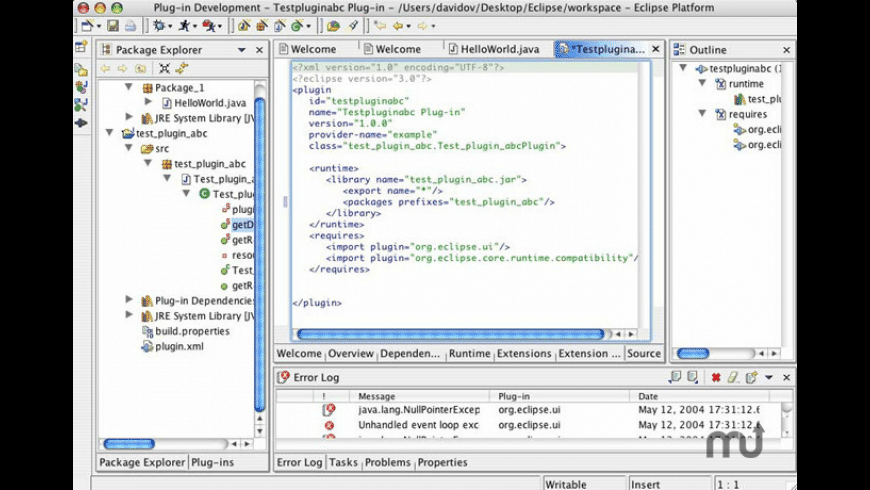Click the Message column header in Error Log
The height and width of the screenshot is (490, 870).
[x=377, y=396]
